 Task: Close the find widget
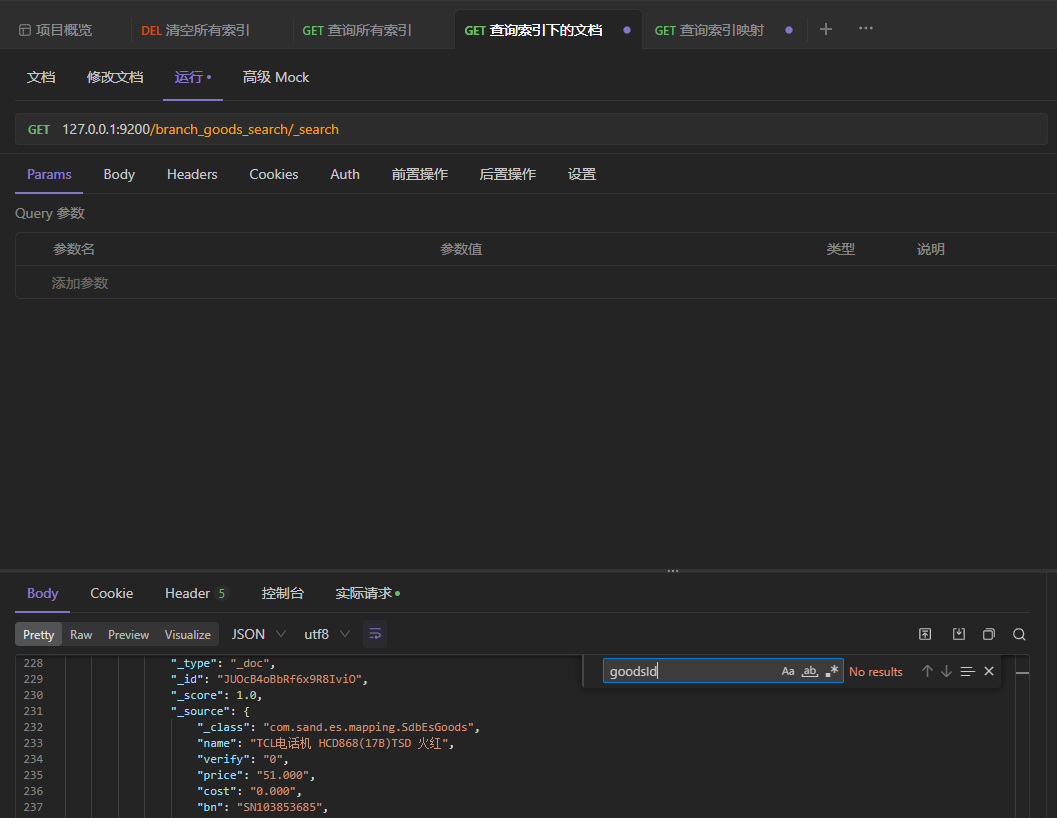point(989,671)
